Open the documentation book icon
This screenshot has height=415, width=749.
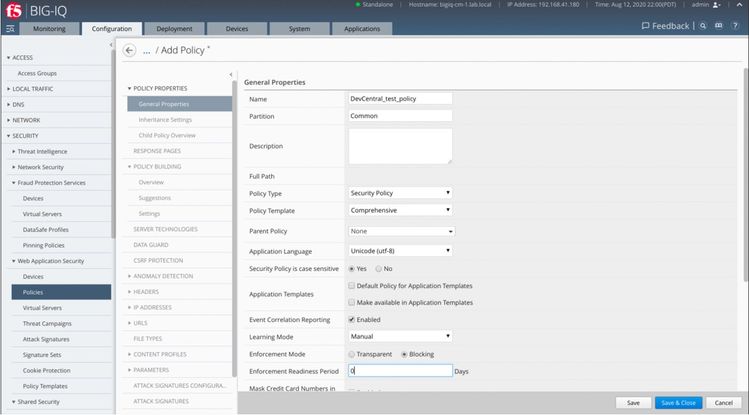[x=720, y=26]
